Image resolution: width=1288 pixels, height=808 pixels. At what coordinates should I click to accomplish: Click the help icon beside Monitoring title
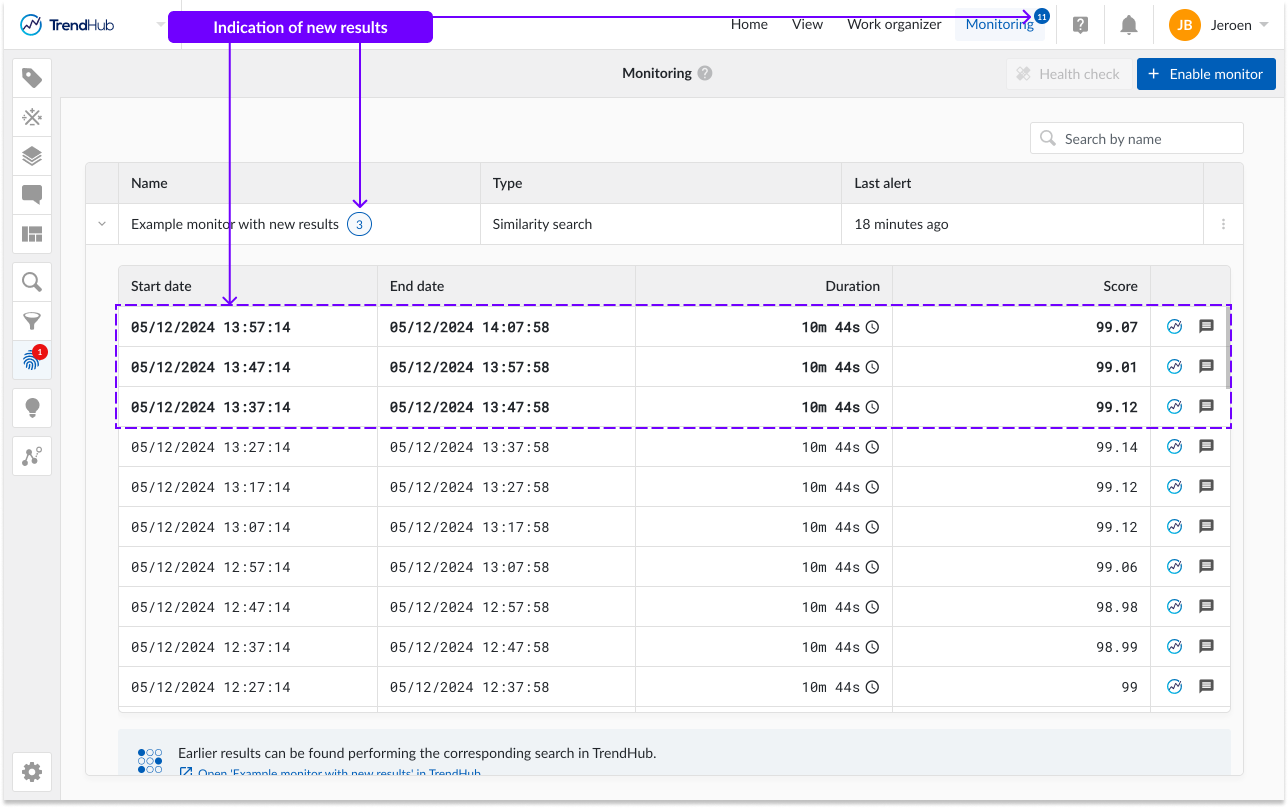pyautogui.click(x=705, y=73)
